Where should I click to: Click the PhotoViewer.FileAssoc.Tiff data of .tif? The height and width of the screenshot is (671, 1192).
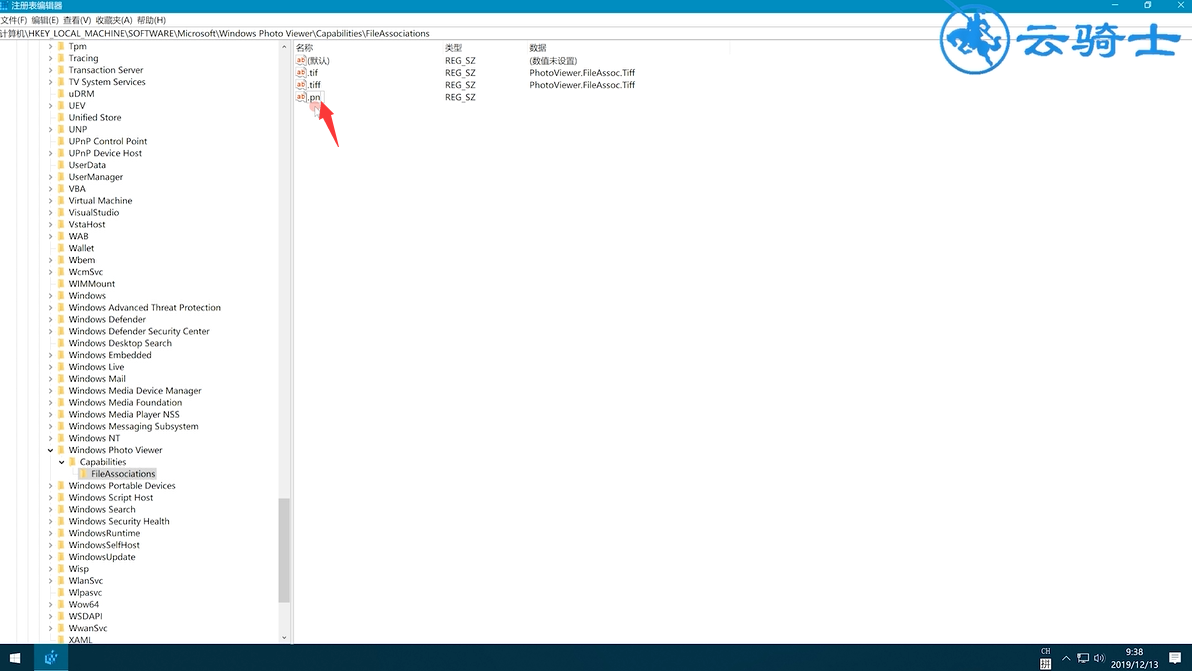582,73
